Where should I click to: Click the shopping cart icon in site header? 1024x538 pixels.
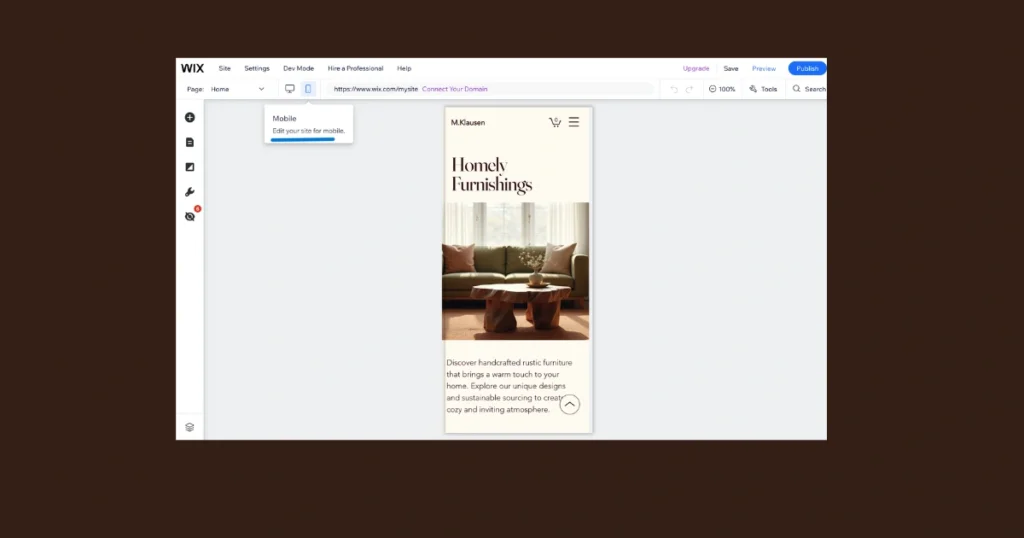[555, 122]
